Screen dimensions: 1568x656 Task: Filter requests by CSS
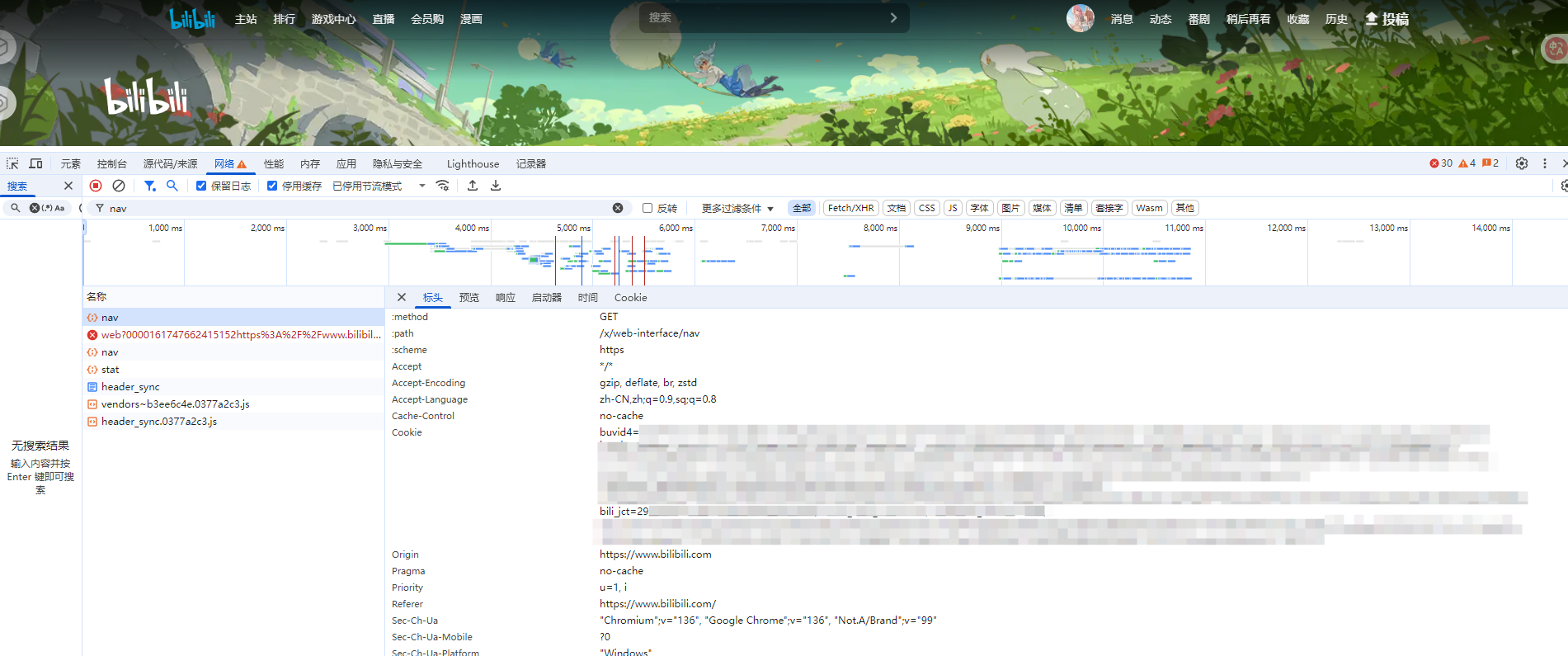(x=927, y=208)
